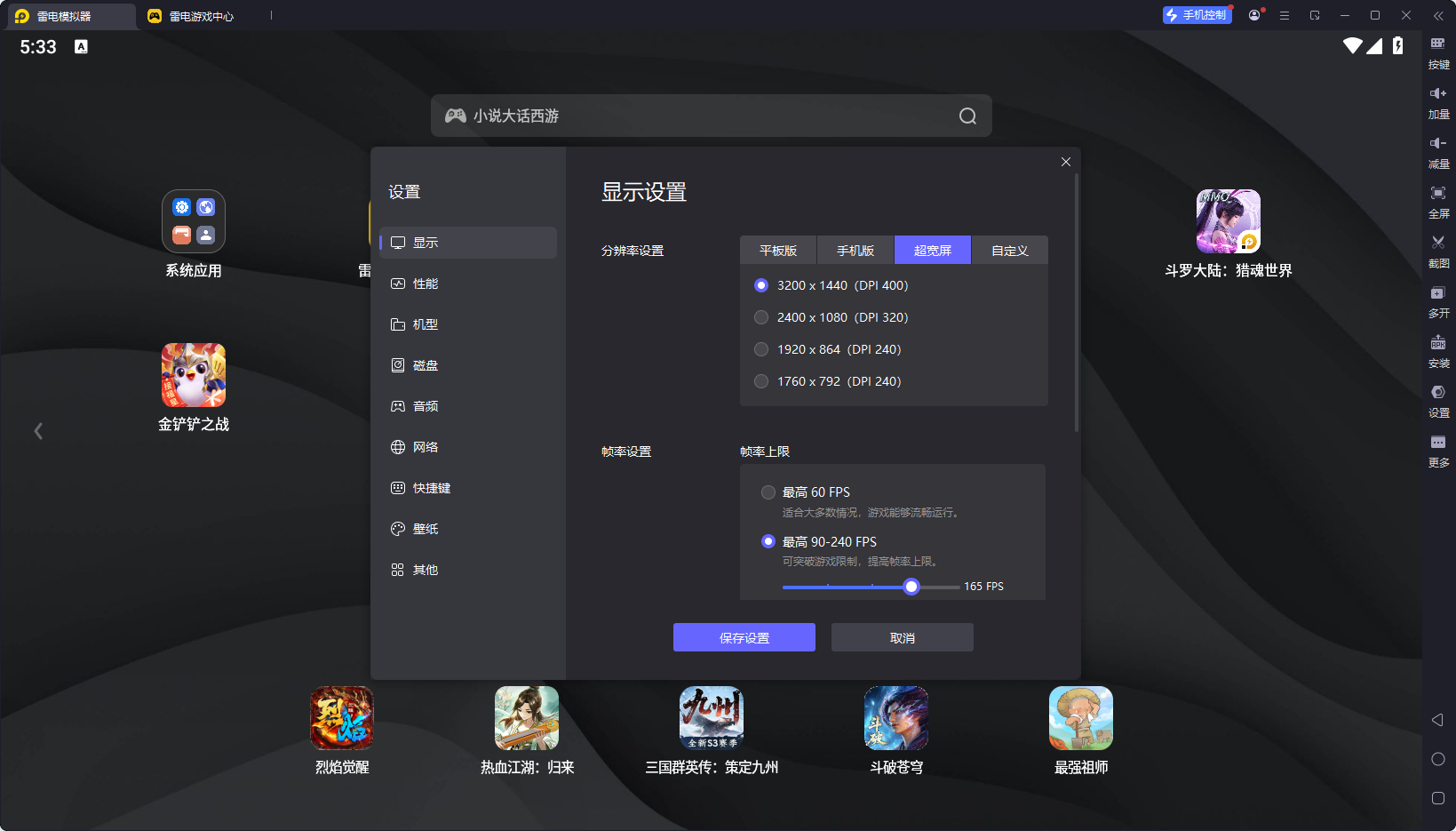Click 取消 button
The image size is (1456, 831).
[x=903, y=637]
